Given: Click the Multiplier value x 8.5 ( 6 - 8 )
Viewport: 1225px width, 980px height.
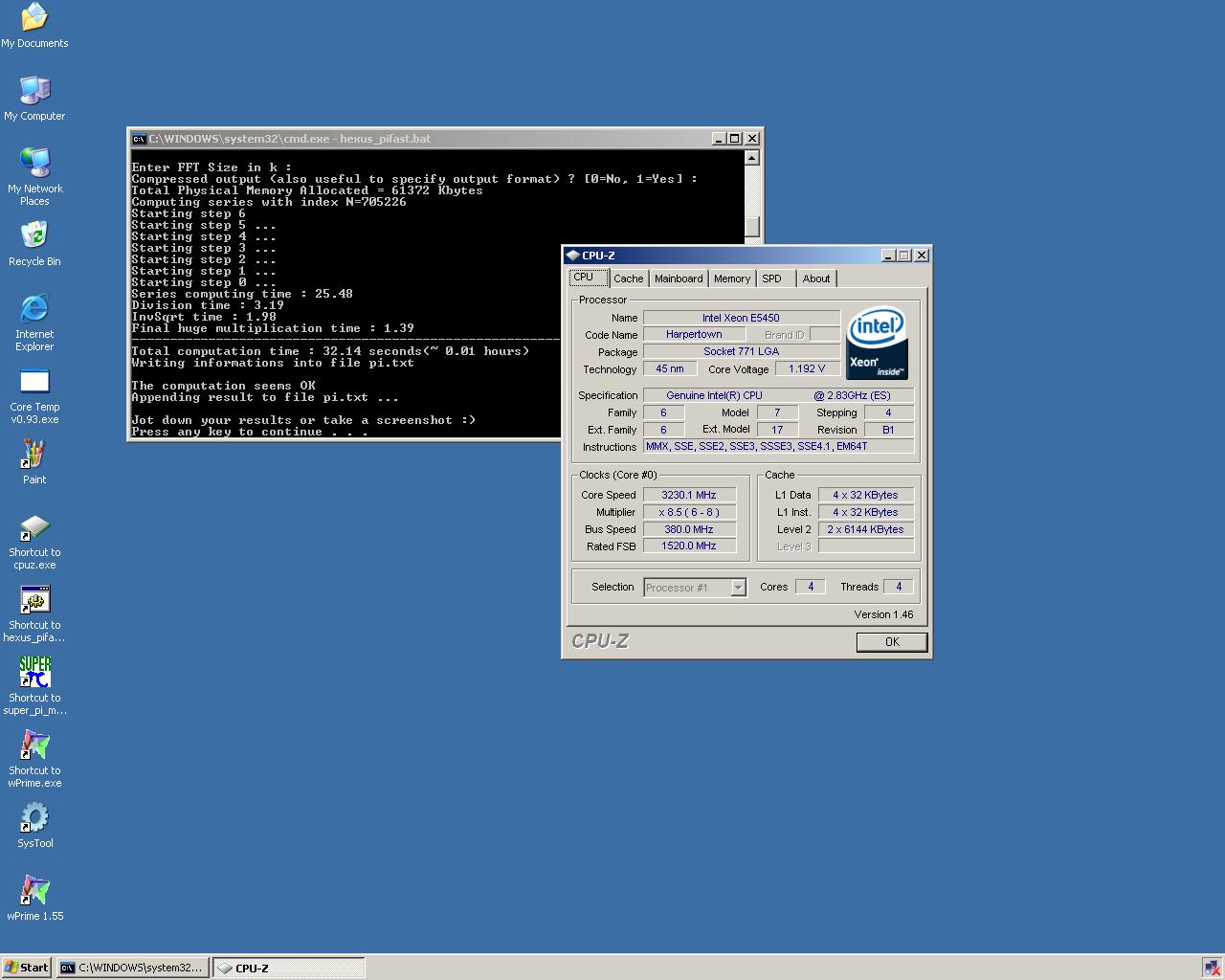Looking at the screenshot, I should coord(689,512).
